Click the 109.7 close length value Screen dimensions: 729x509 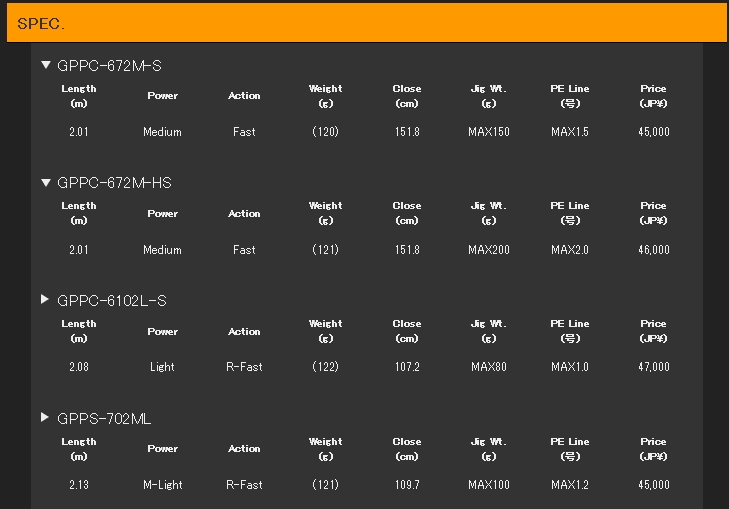[x=407, y=485]
